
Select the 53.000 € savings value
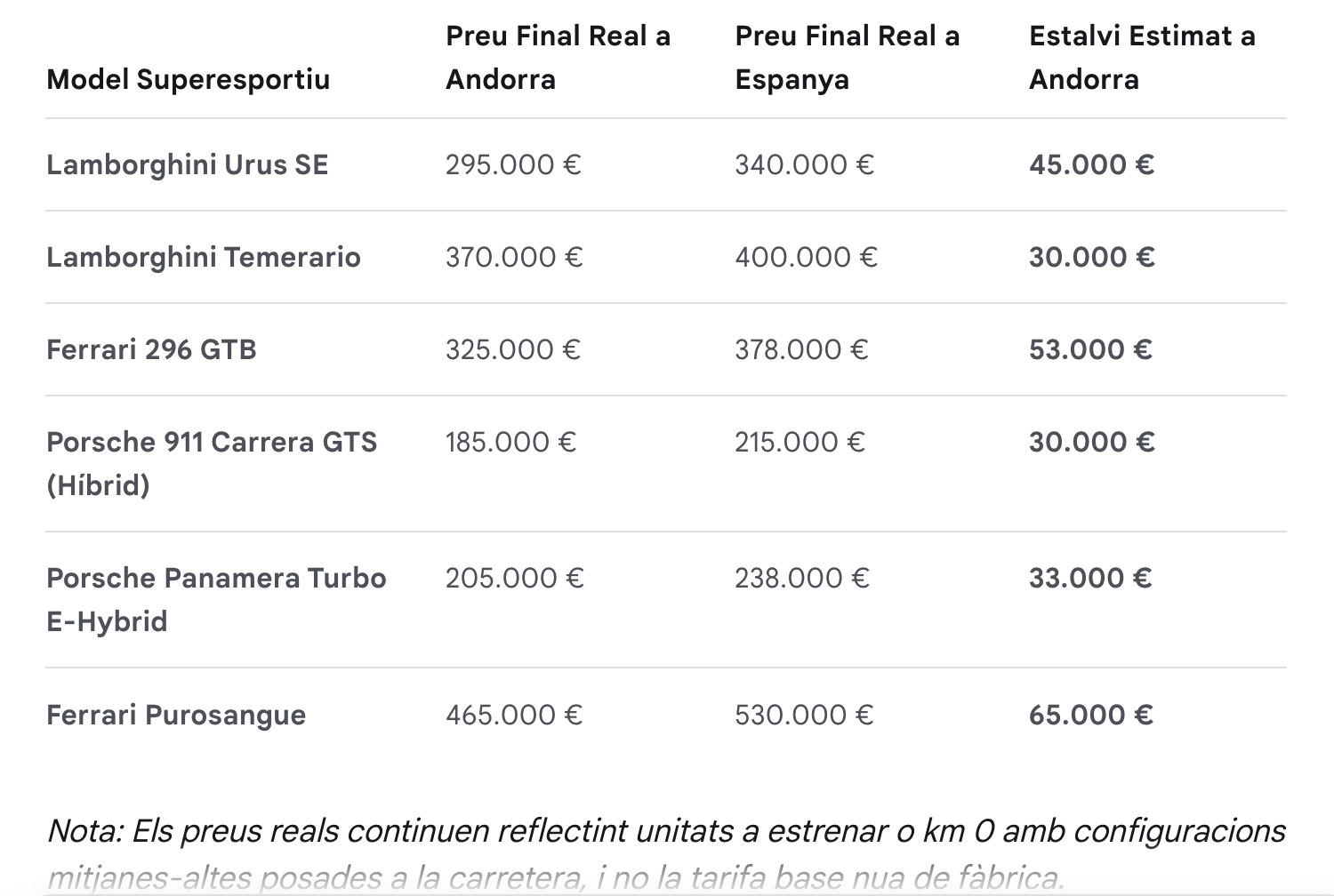point(1090,349)
